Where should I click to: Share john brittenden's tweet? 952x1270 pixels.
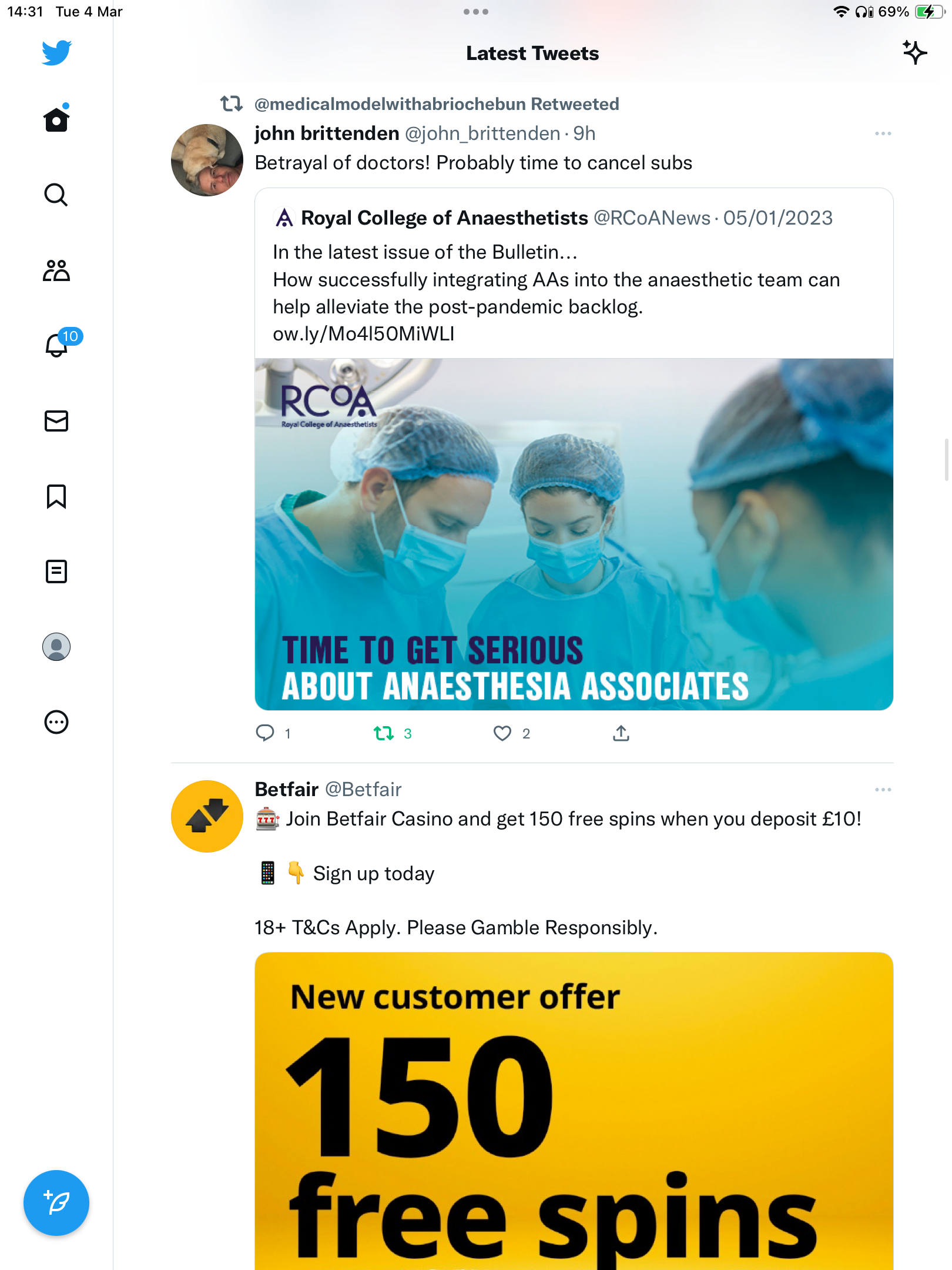(x=621, y=733)
